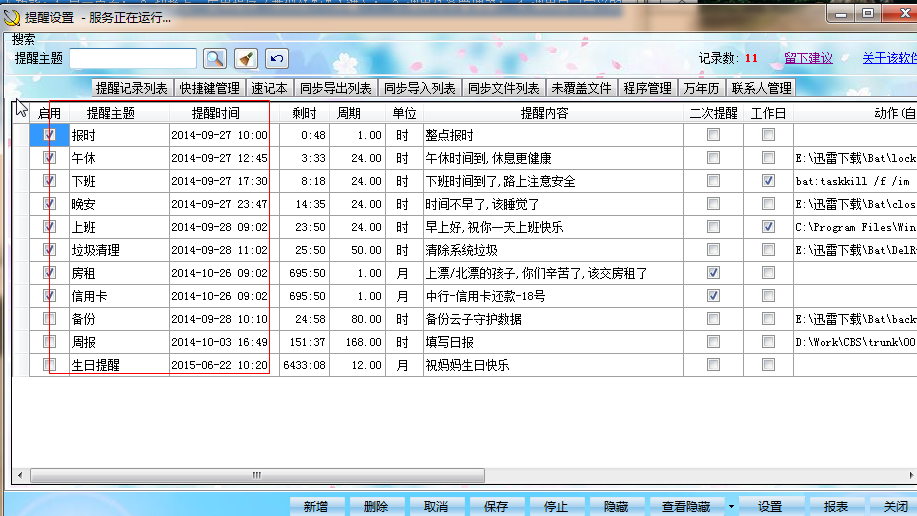Image resolution: width=917 pixels, height=516 pixels.
Task: Click the content 填写日报
Action: pyautogui.click(x=450, y=342)
